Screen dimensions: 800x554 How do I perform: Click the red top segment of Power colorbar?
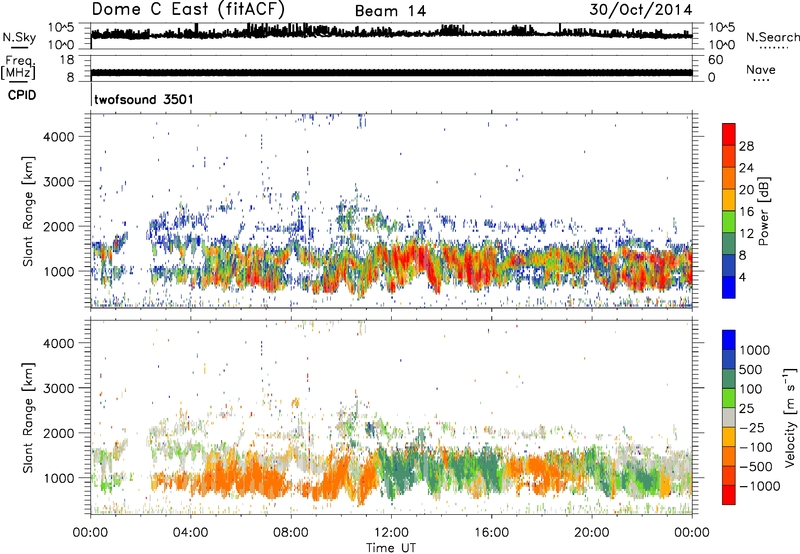pyautogui.click(x=729, y=134)
